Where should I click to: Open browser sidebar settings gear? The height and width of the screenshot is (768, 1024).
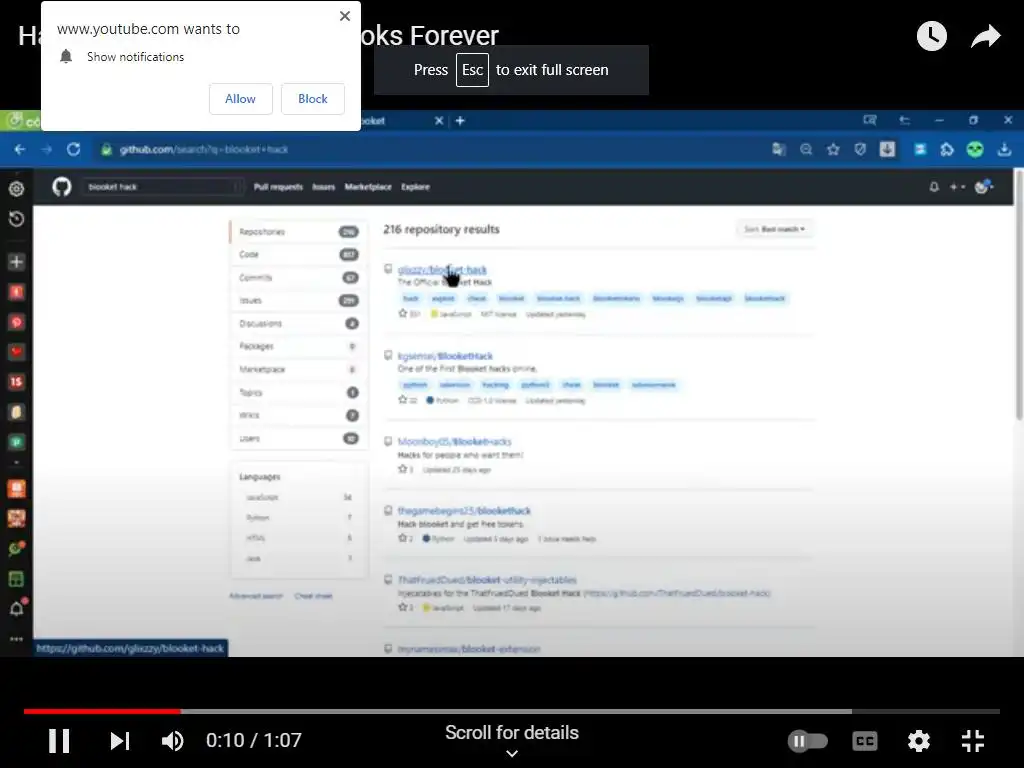coord(16,189)
